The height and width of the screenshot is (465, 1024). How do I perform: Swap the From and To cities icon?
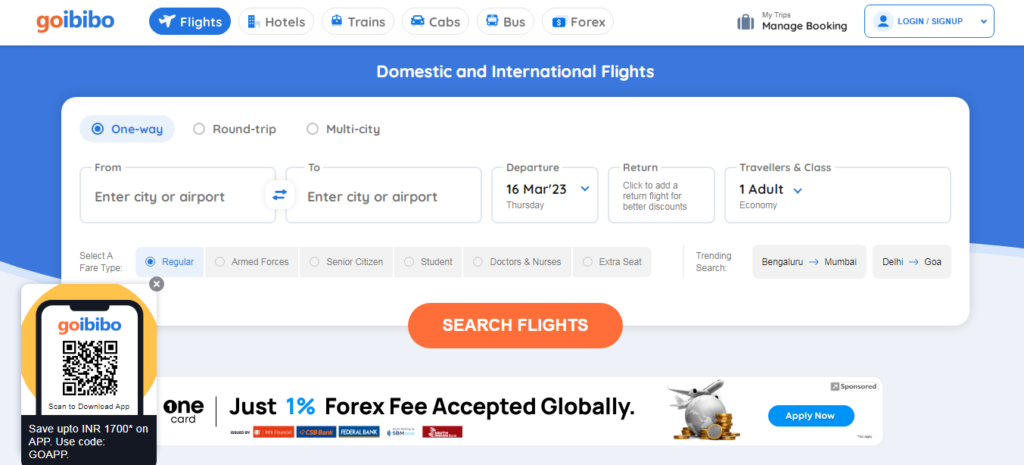279,194
